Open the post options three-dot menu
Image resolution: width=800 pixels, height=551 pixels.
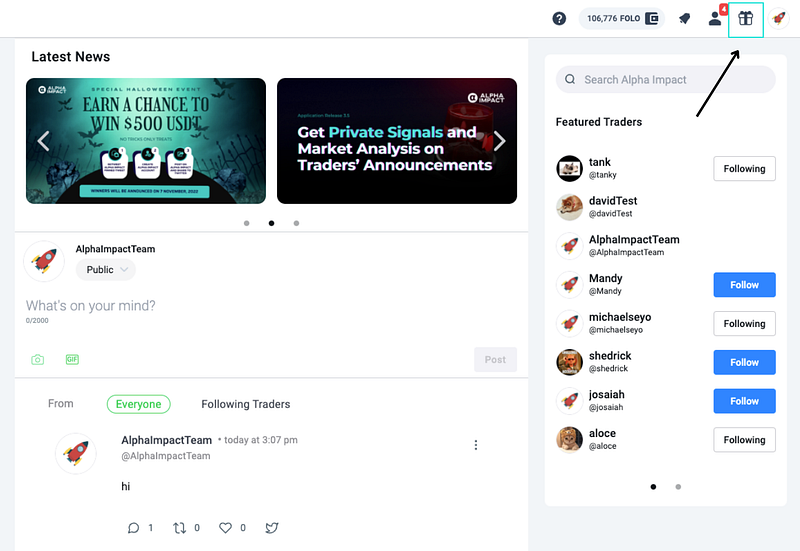[x=476, y=445]
